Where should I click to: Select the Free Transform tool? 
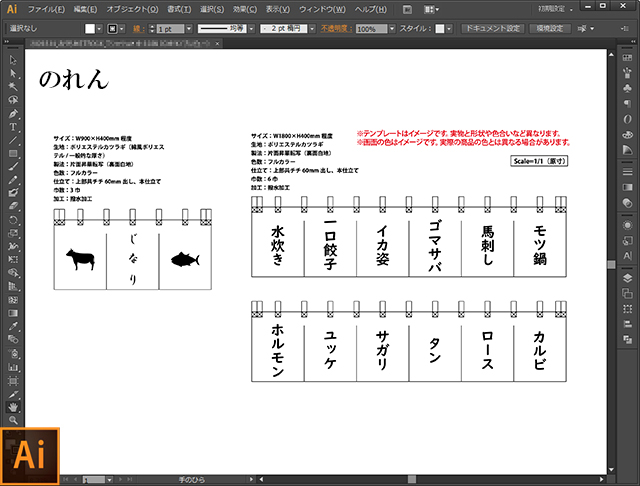point(13,260)
